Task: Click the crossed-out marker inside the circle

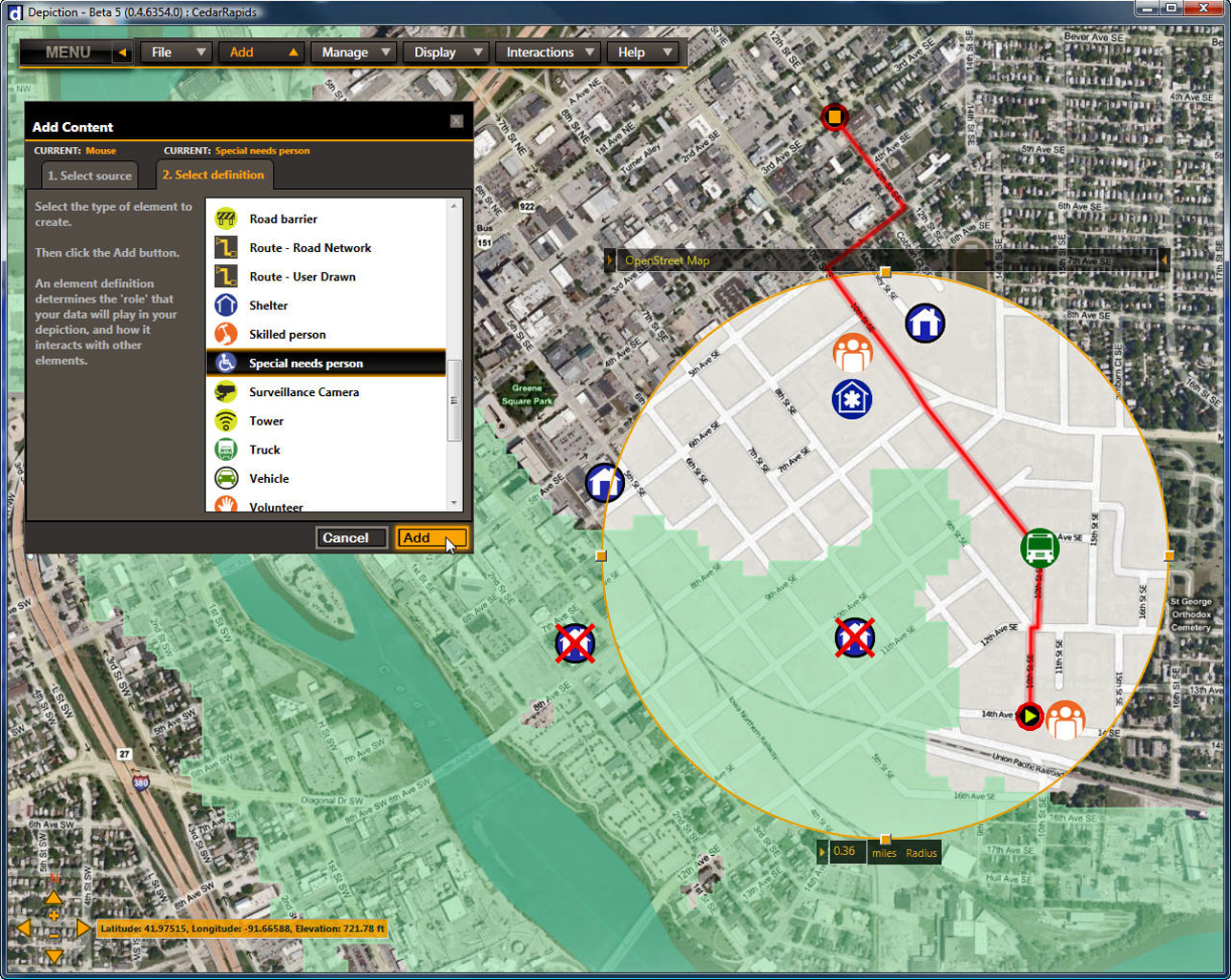Action: 854,637
